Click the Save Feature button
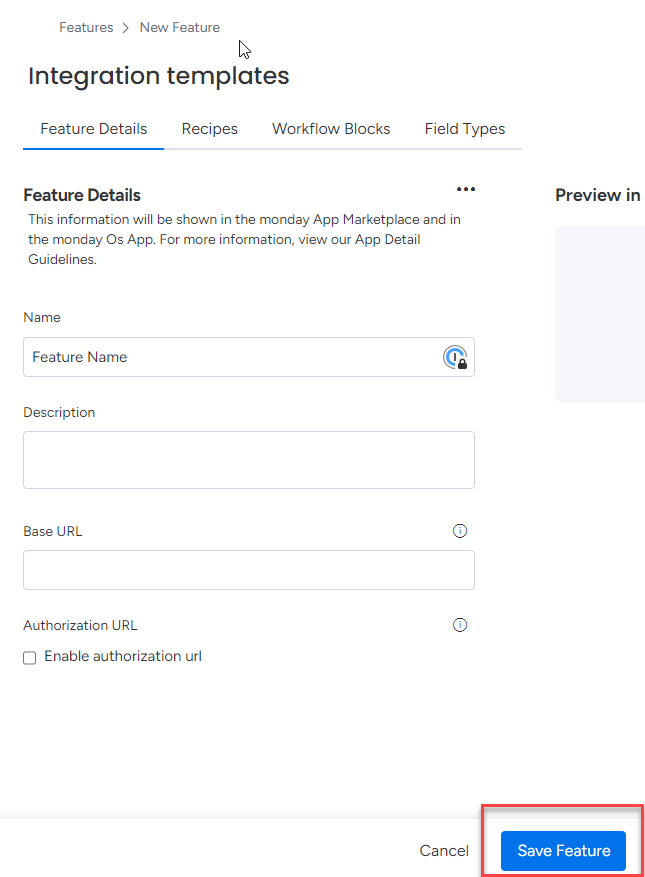This screenshot has height=877, width=645. [x=563, y=851]
